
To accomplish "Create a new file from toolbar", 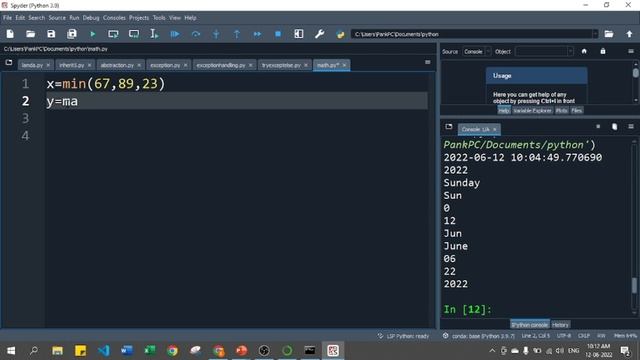I will (x=10, y=34).
